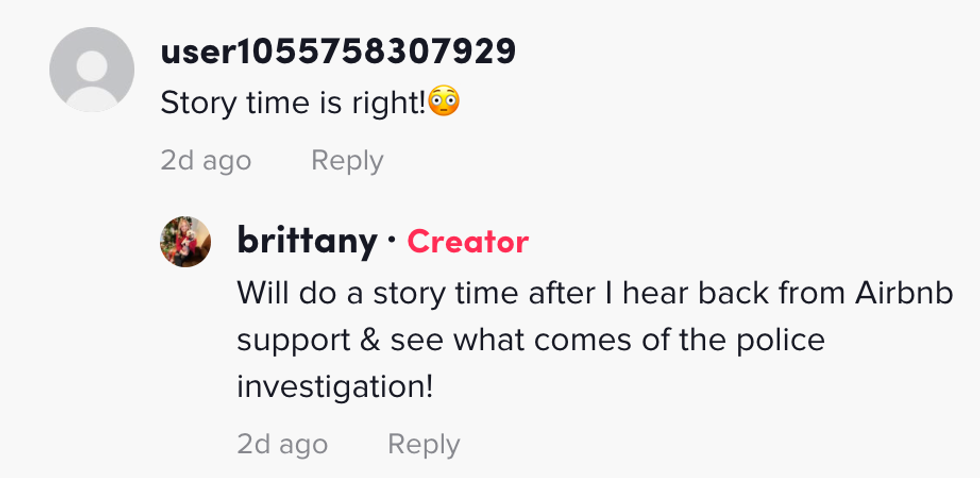The height and width of the screenshot is (478, 980).
Task: Reply to user1055758307929's comment
Action: (x=347, y=160)
